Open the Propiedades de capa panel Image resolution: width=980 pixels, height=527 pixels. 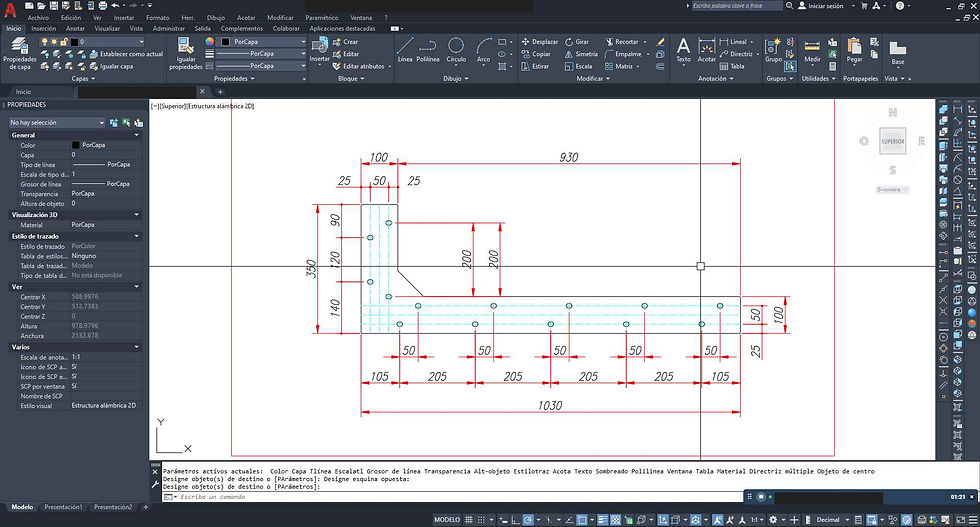(19, 54)
